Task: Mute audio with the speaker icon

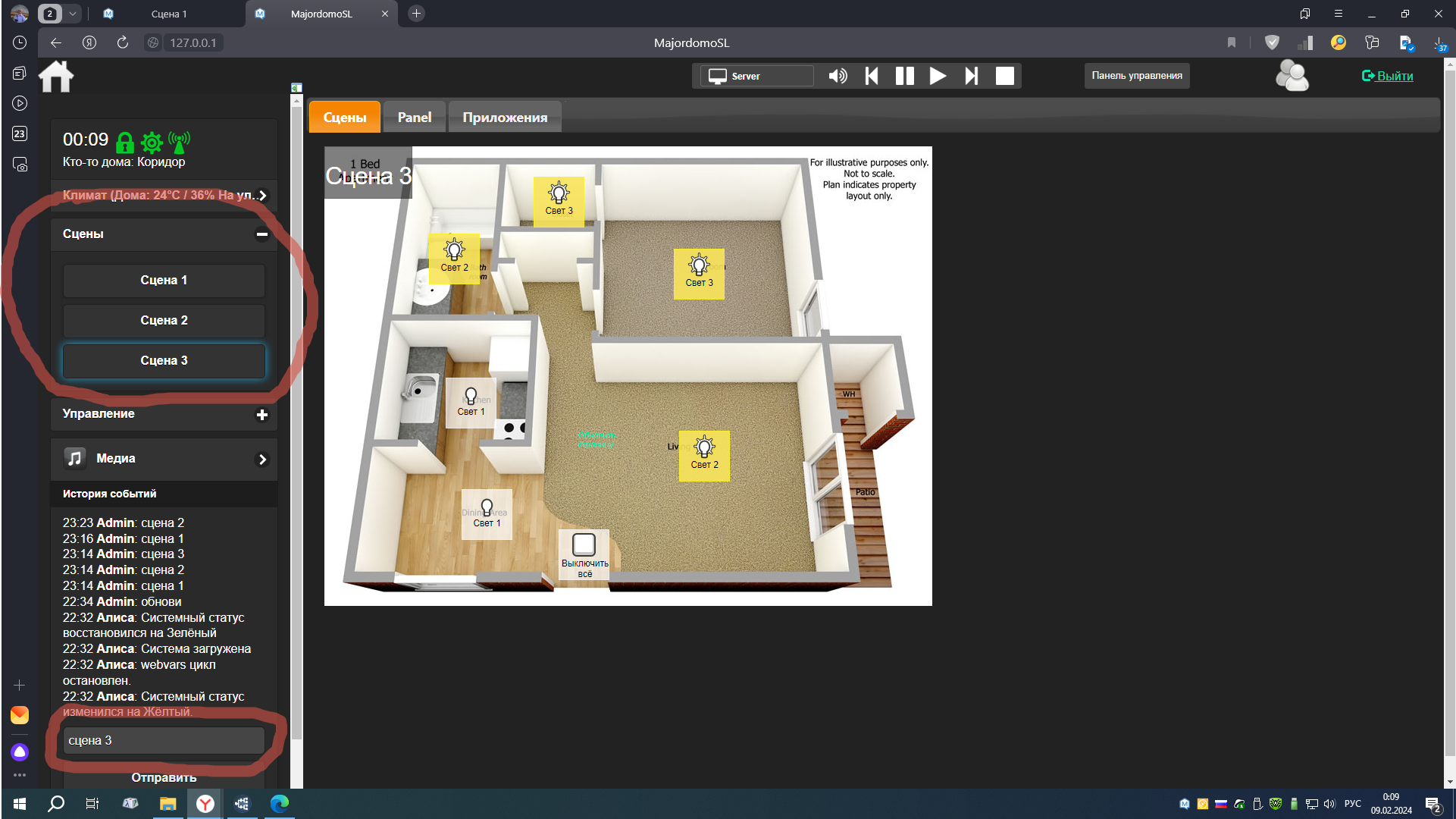Action: tap(838, 76)
